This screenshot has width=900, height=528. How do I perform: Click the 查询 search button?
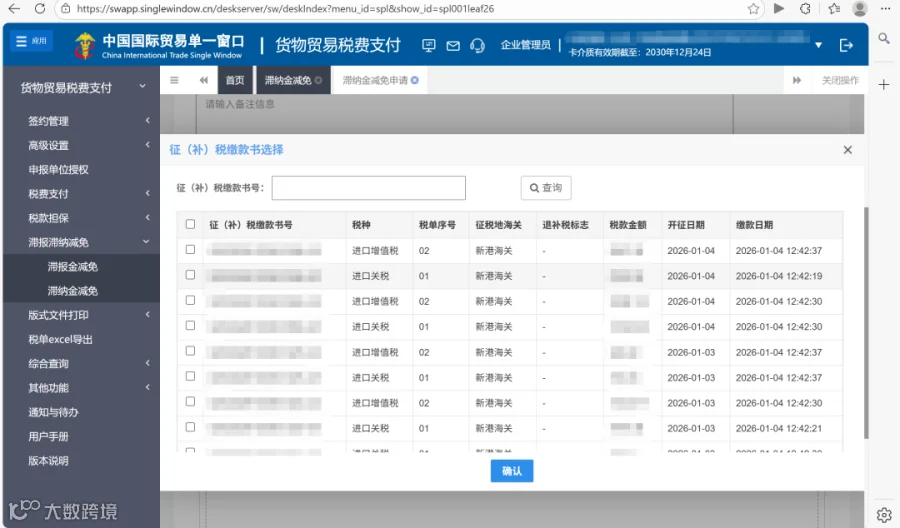point(546,188)
